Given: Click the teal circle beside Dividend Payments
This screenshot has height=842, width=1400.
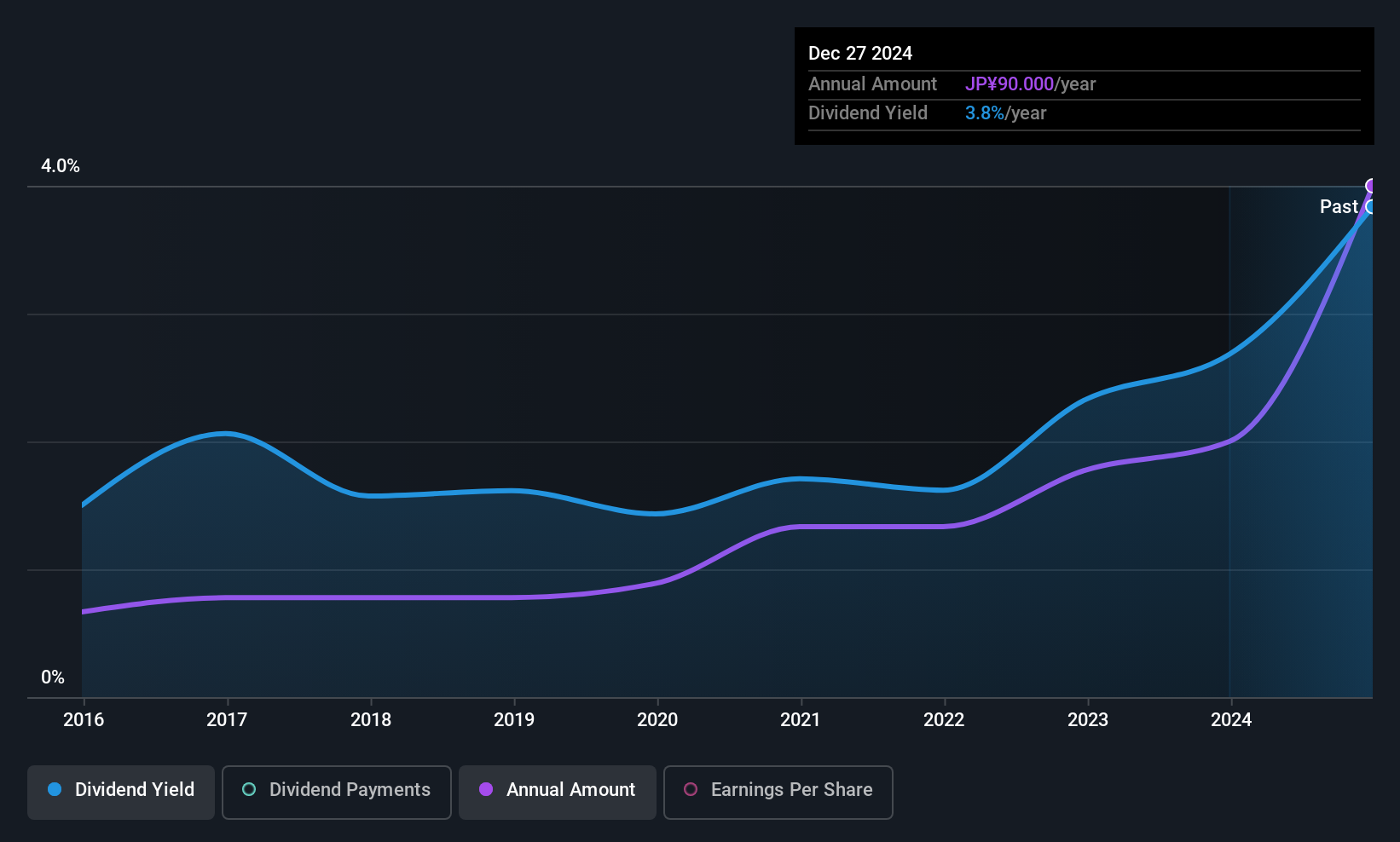Looking at the screenshot, I should [249, 790].
